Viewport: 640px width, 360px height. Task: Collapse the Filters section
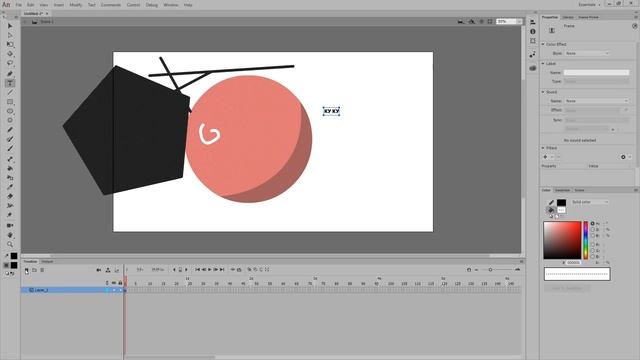543,148
